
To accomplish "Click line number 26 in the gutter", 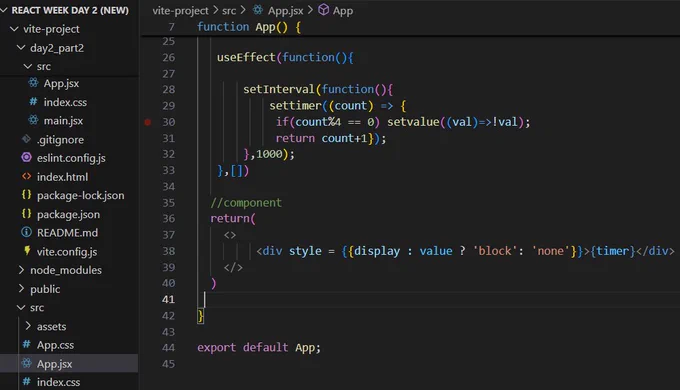I will [x=168, y=57].
